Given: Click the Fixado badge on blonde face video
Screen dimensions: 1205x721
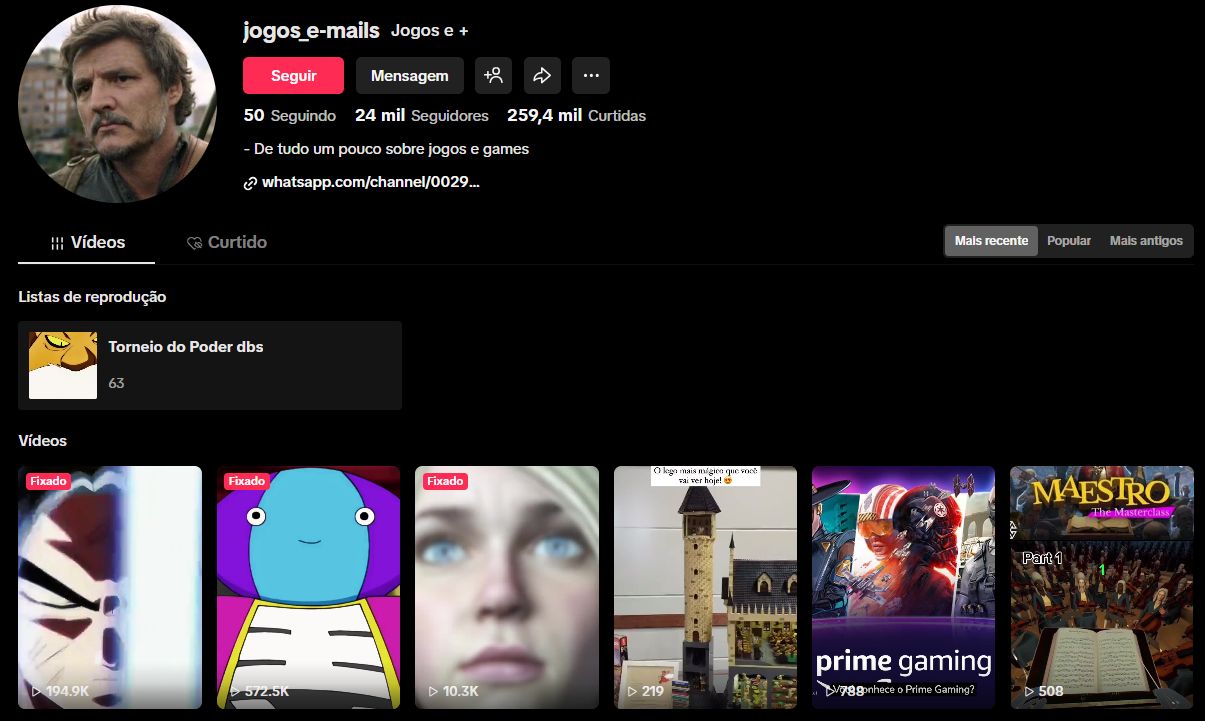Looking at the screenshot, I should (x=445, y=481).
